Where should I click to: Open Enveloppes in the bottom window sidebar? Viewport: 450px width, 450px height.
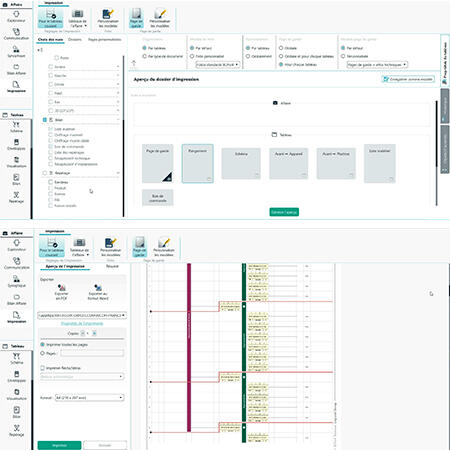(16, 377)
